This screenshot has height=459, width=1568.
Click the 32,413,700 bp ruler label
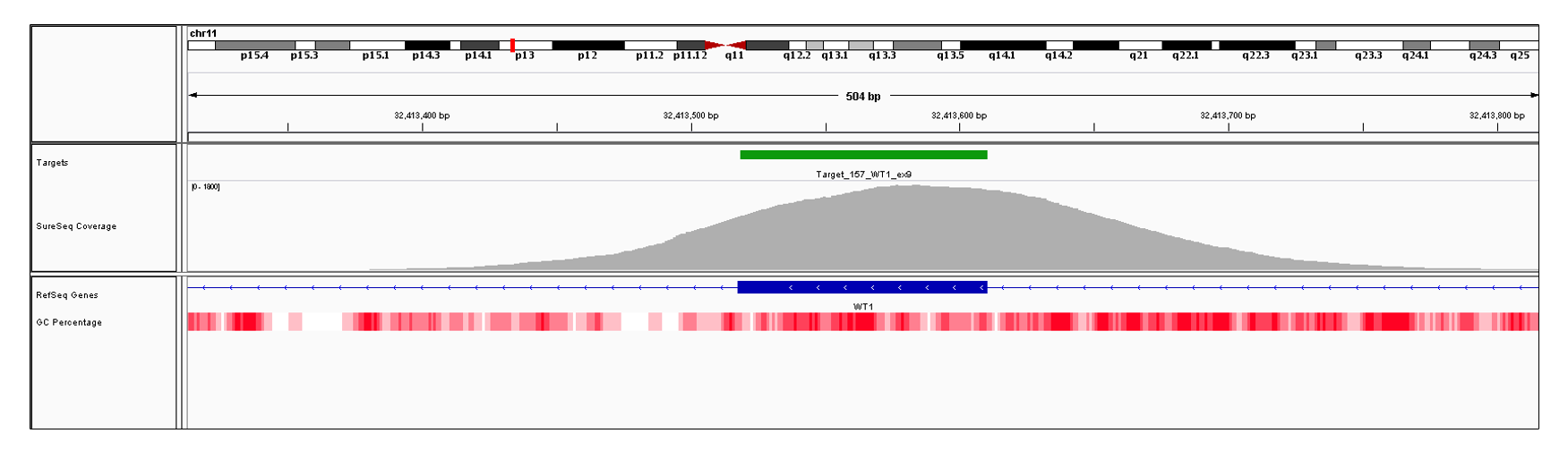coord(1228,115)
